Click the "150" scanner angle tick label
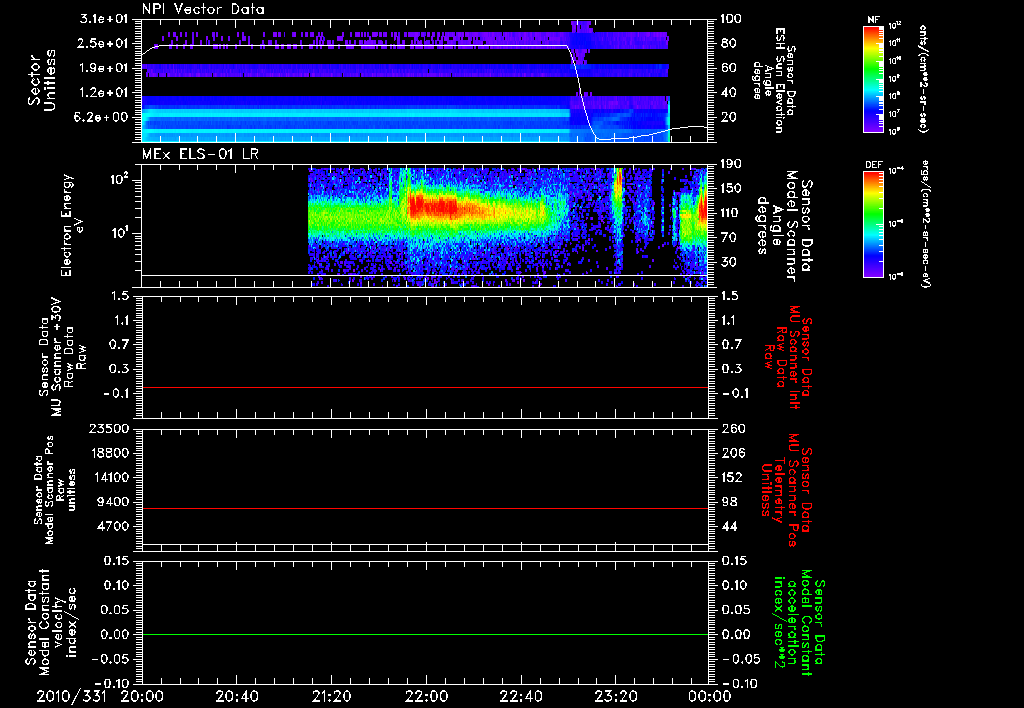 (x=731, y=189)
